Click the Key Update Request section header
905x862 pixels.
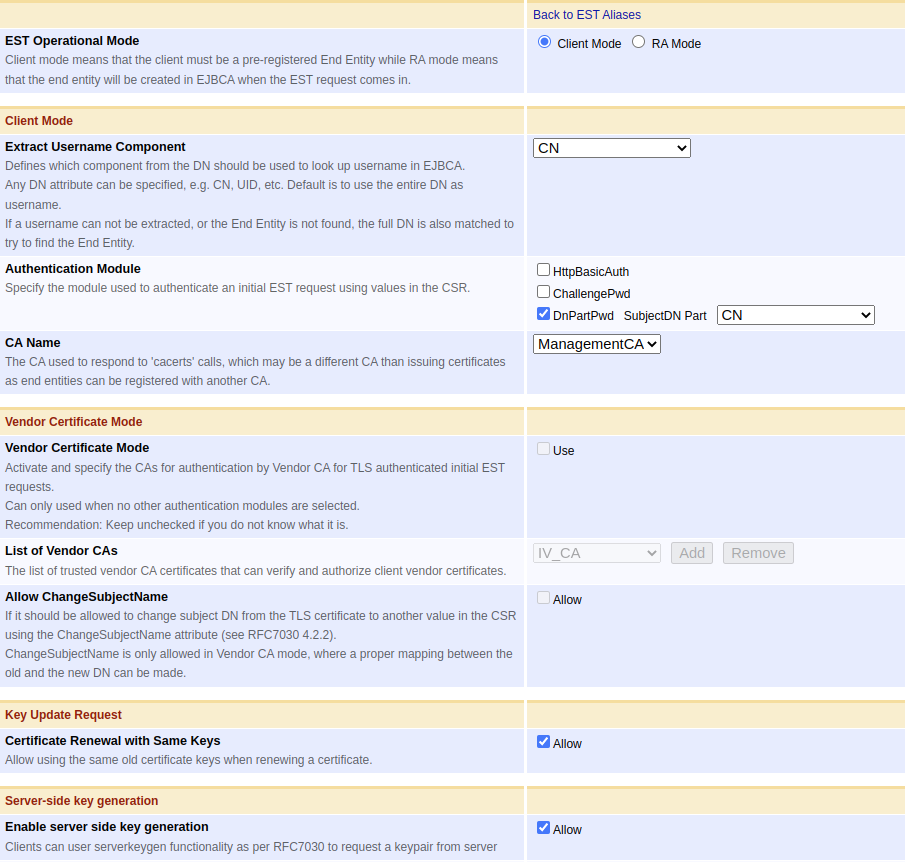62,714
